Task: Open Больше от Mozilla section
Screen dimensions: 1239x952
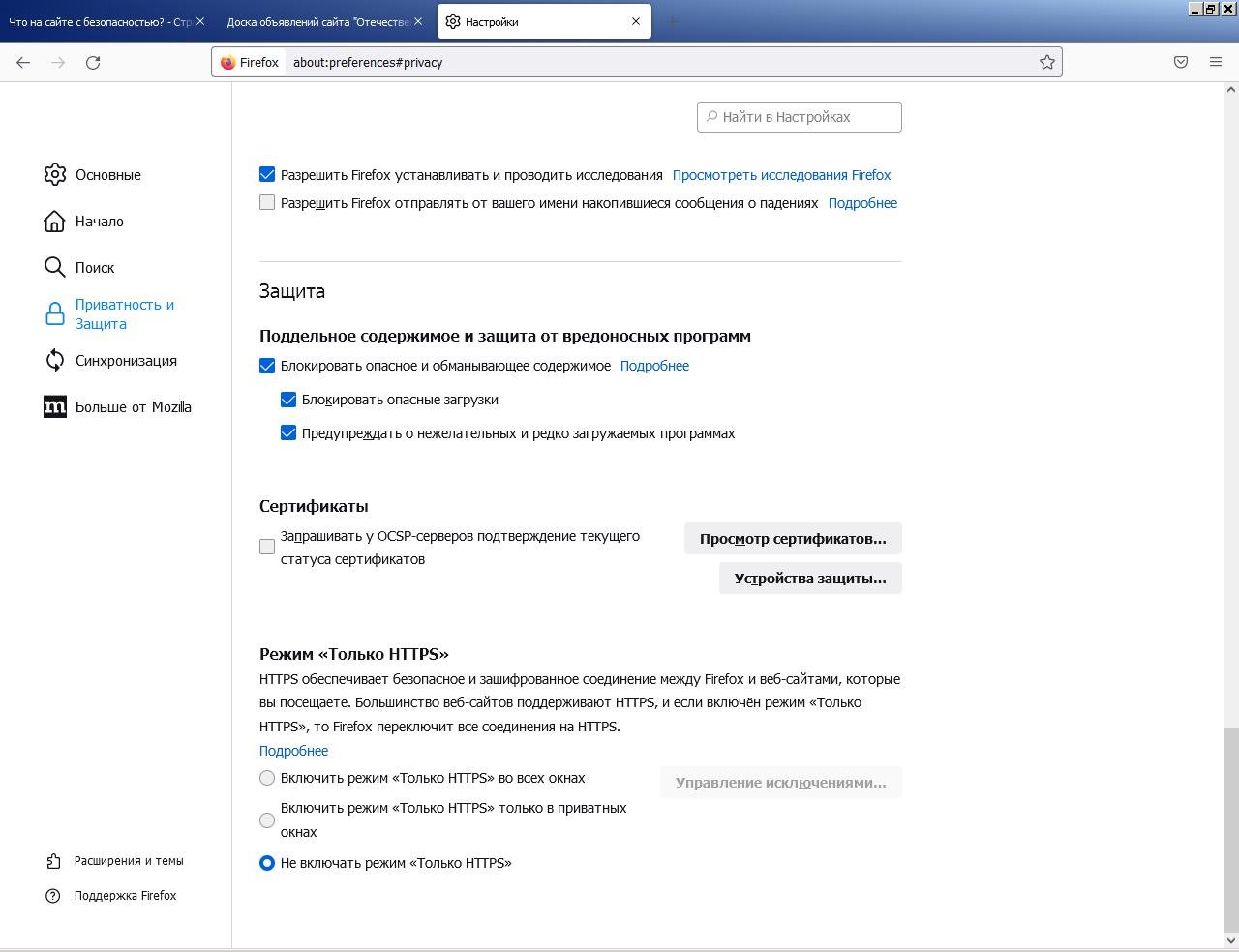Action: [118, 407]
